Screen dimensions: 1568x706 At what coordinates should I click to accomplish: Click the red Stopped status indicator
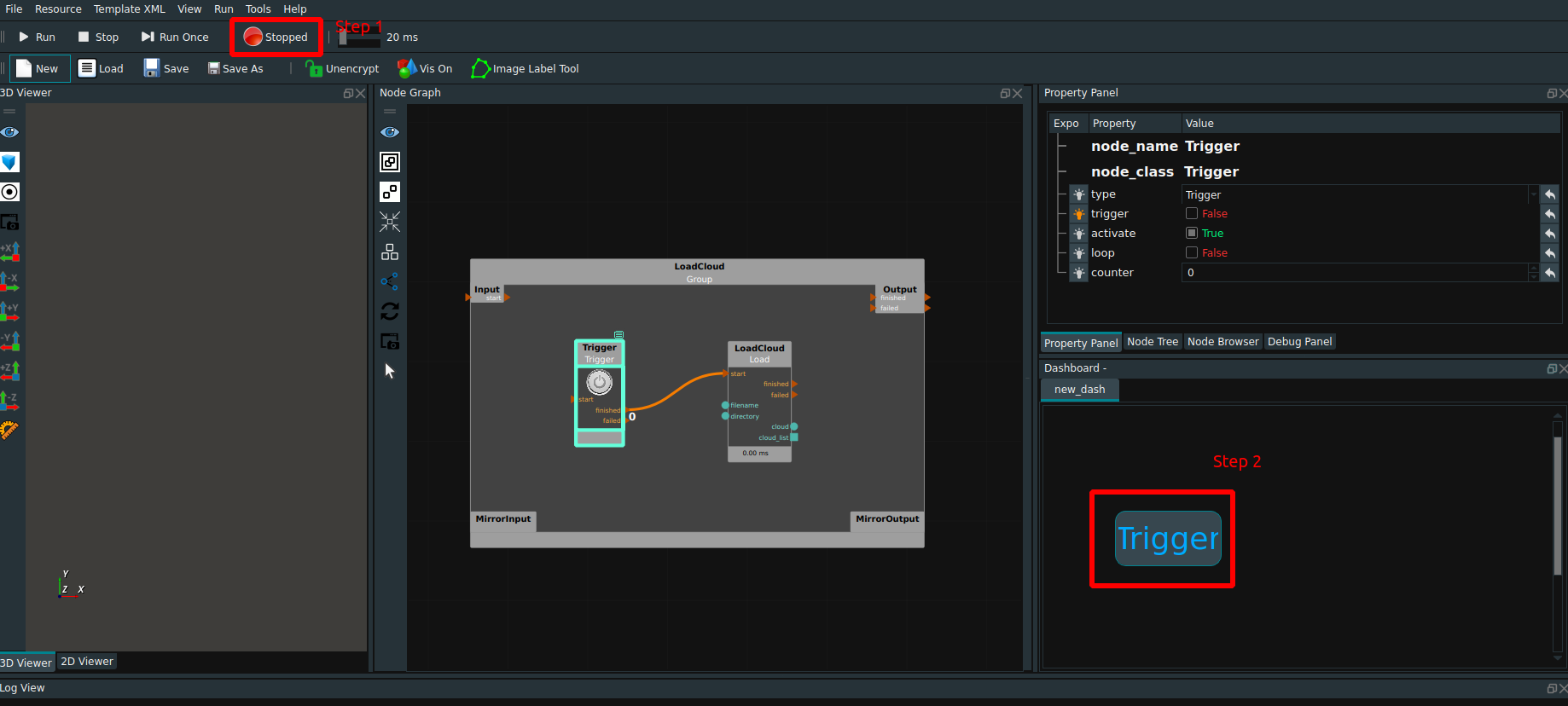(x=276, y=37)
